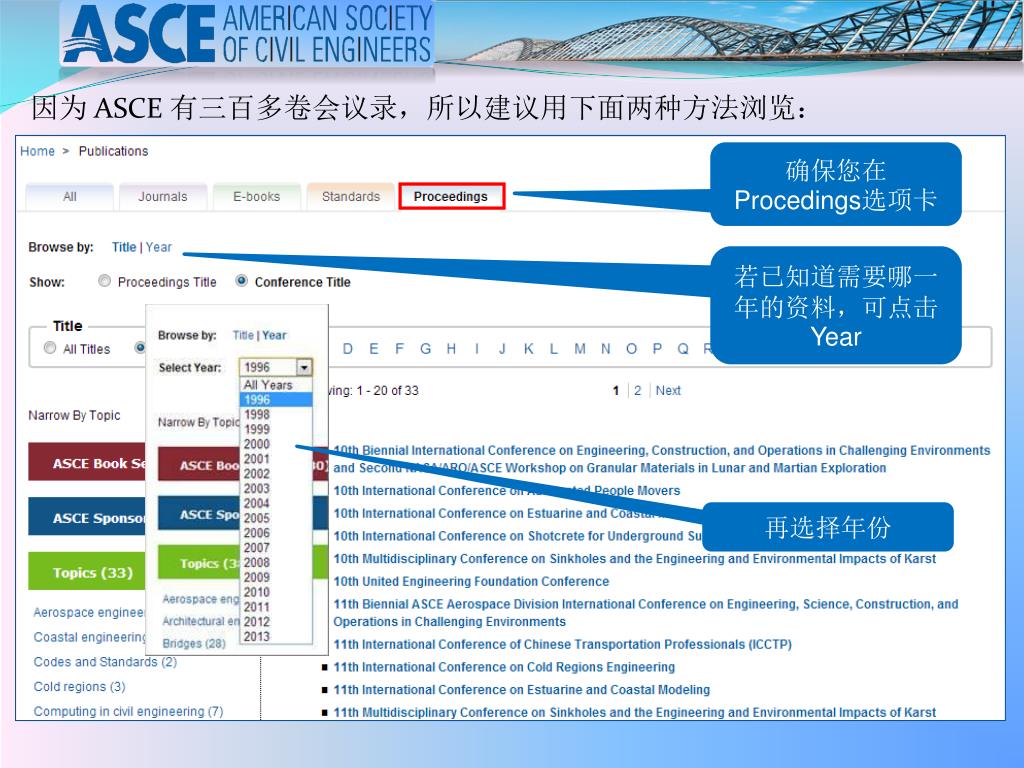This screenshot has width=1024, height=768.
Task: Click Year link inside the popup panel
Action: 275,336
